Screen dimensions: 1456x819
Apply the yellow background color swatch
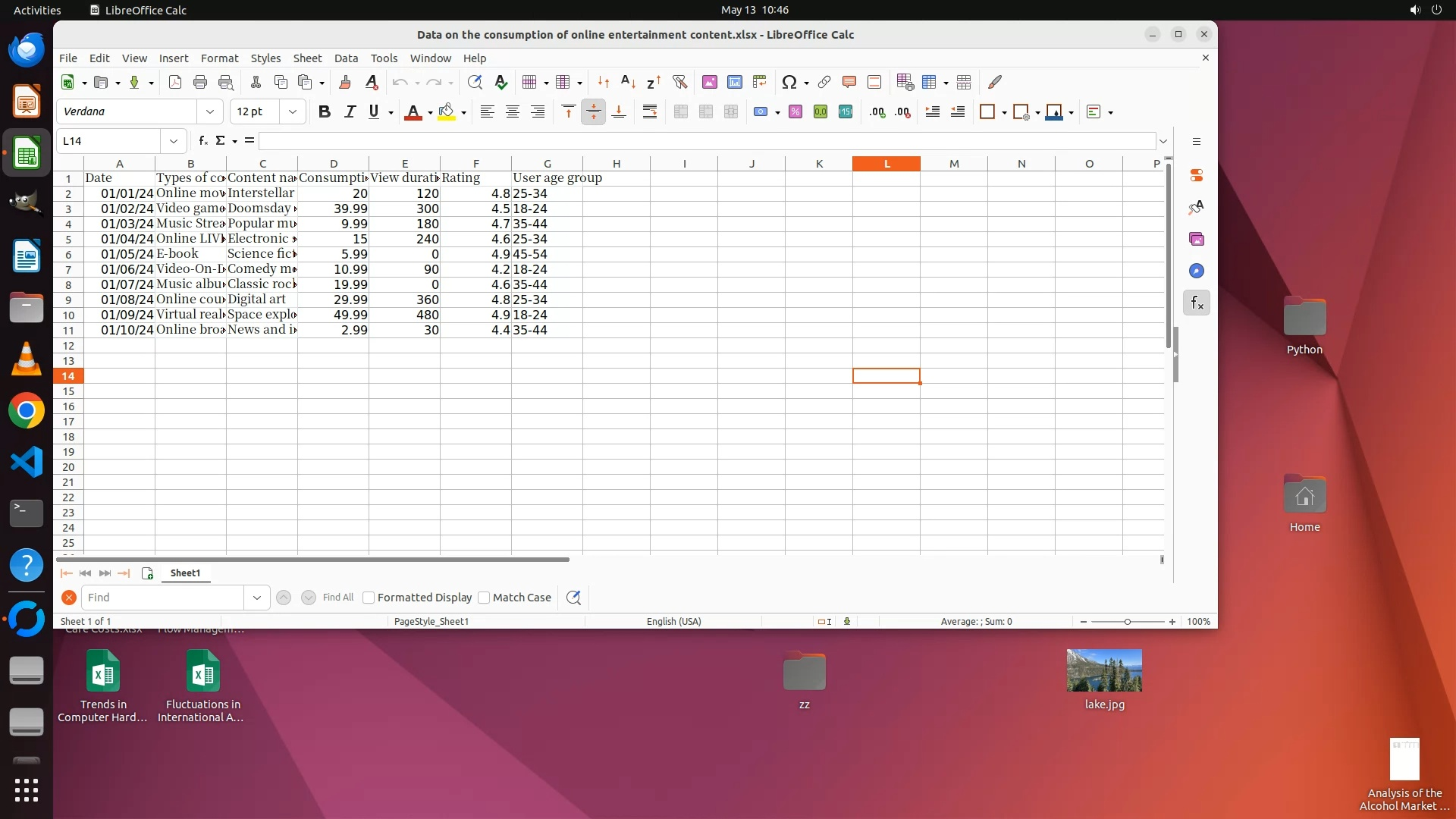coord(446,112)
